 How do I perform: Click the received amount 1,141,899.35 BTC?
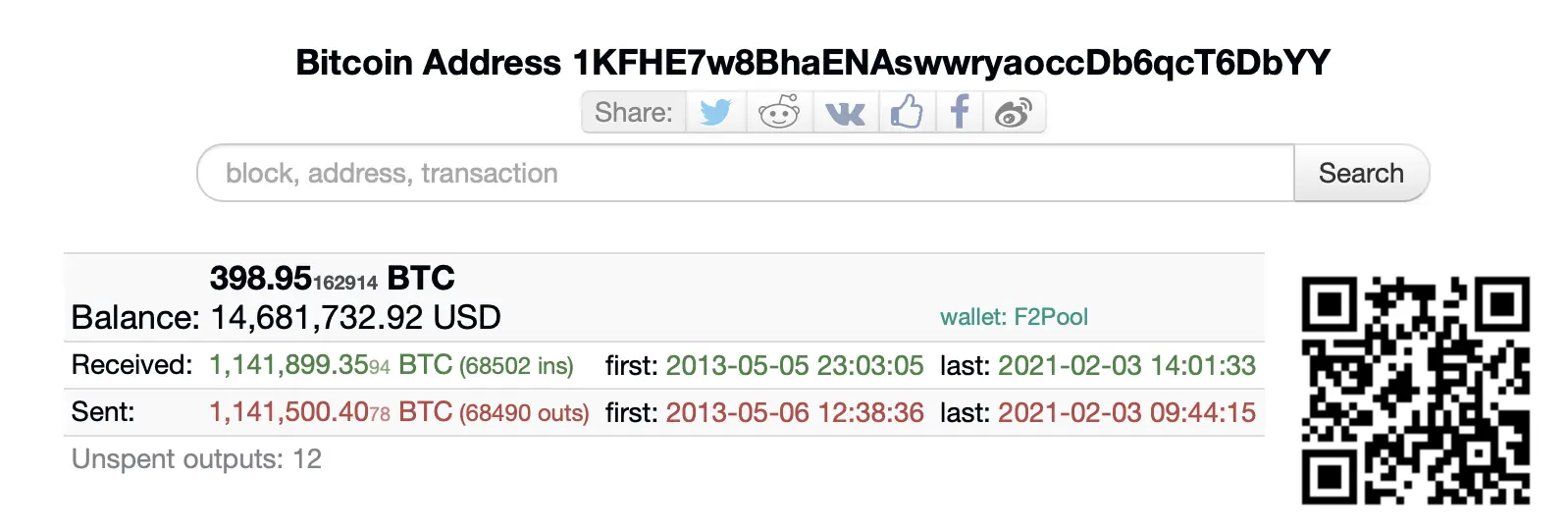pos(331,365)
